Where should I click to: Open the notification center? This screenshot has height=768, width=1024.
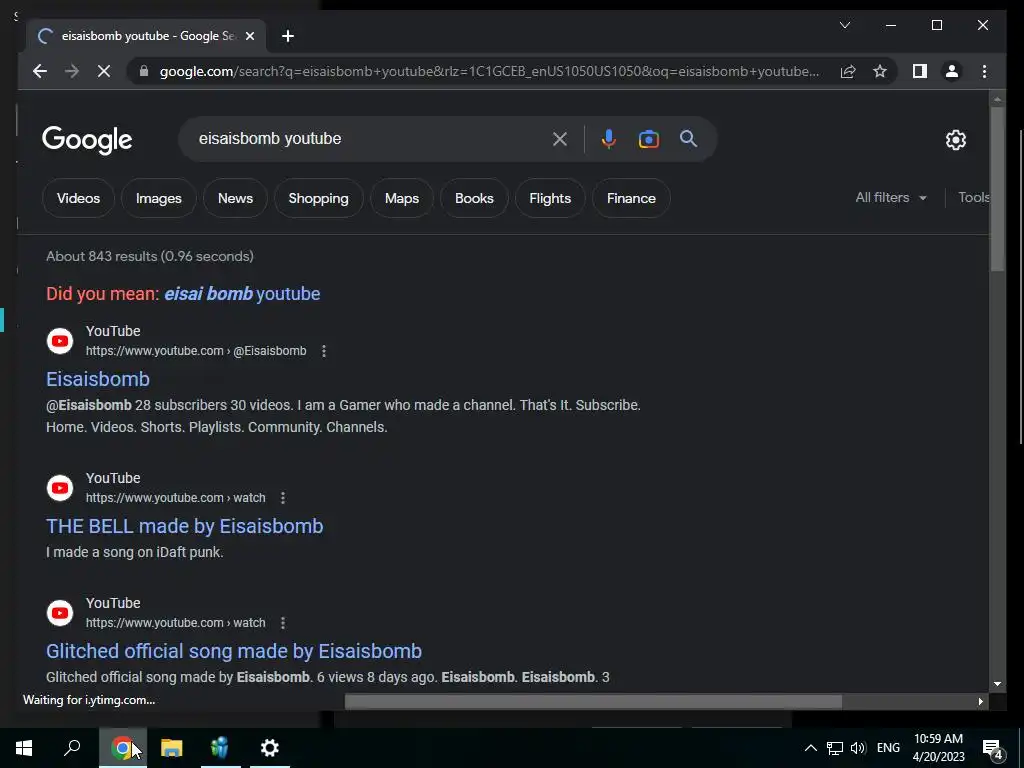click(993, 748)
